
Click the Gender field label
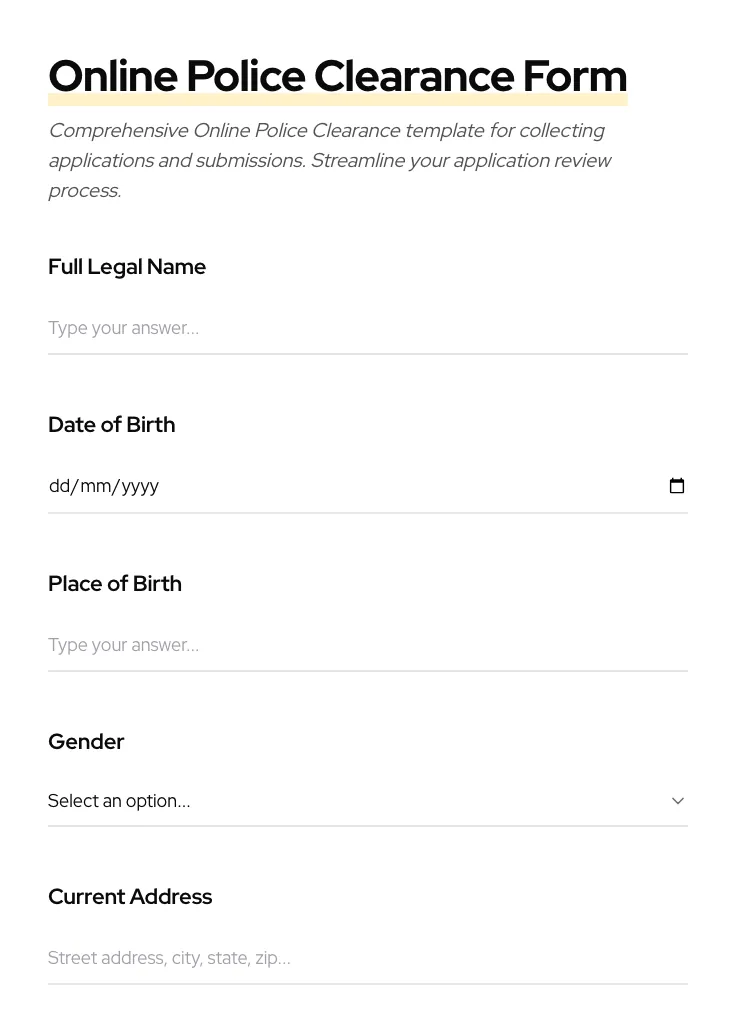[86, 742]
